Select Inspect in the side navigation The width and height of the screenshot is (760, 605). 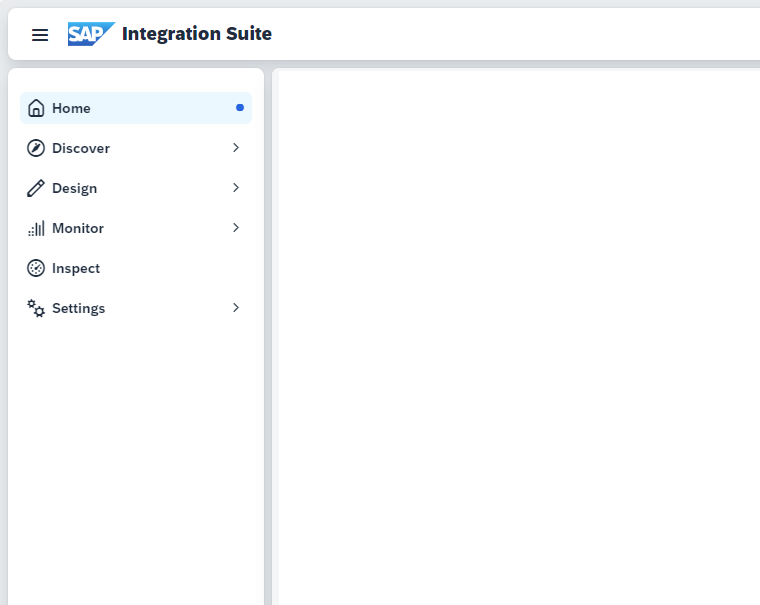(136, 268)
